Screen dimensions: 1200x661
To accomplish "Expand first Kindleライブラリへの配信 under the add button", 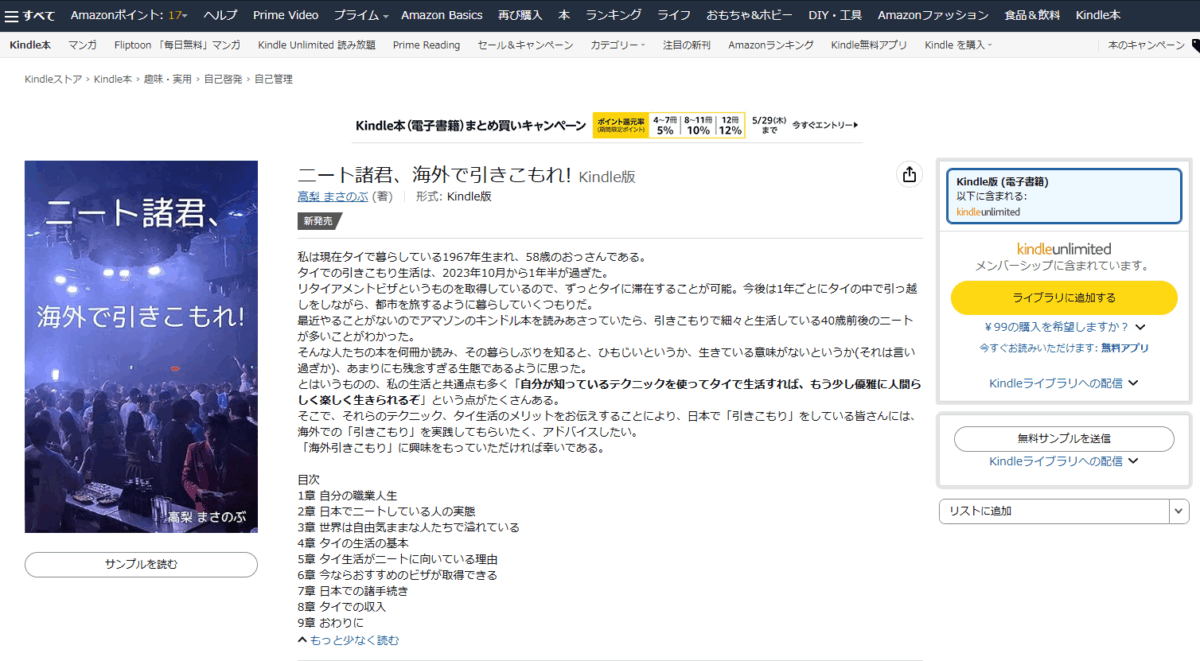I will pos(1064,383).
